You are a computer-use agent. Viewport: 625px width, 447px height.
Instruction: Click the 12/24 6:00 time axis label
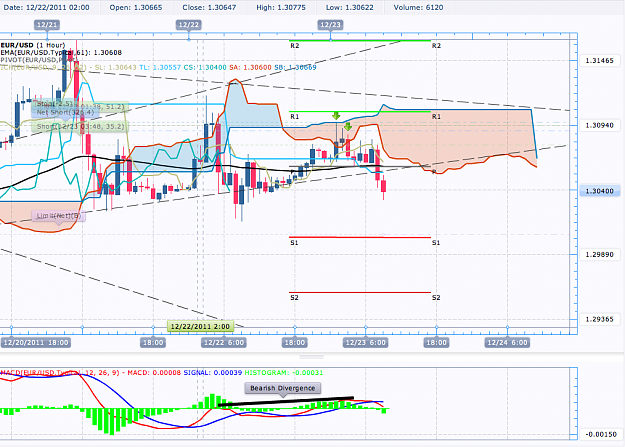[x=507, y=343]
